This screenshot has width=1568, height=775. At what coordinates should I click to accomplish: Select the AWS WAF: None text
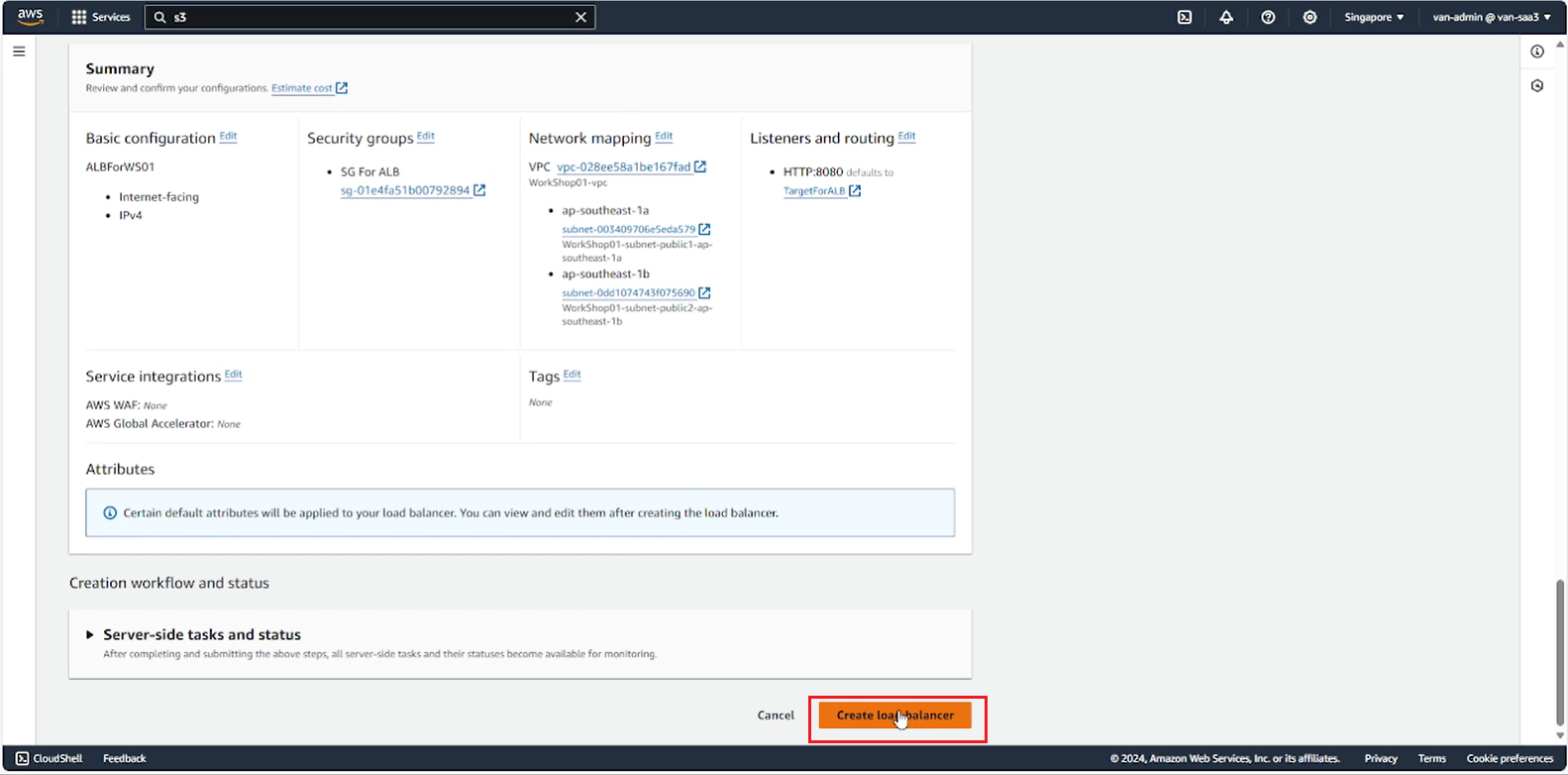click(127, 405)
